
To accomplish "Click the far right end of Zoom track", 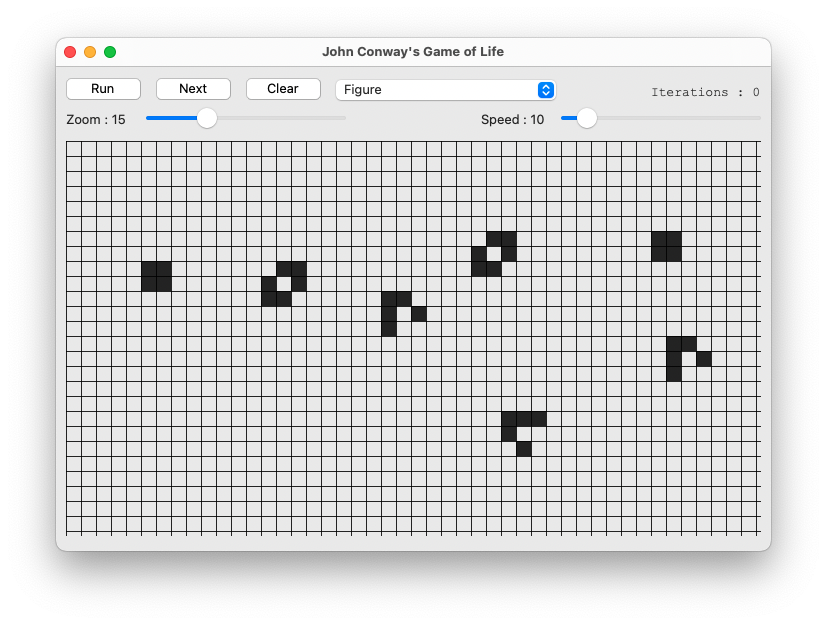I will click(x=344, y=118).
